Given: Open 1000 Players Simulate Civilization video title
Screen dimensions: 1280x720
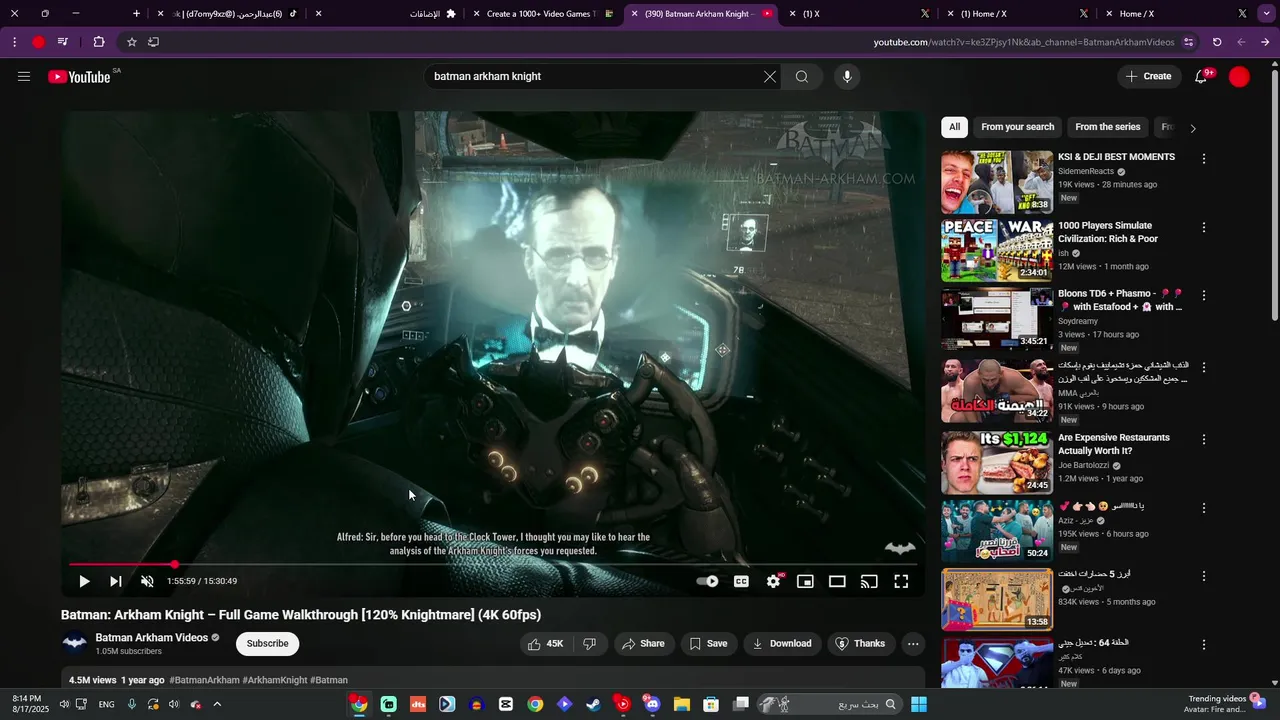Looking at the screenshot, I should tap(1108, 232).
